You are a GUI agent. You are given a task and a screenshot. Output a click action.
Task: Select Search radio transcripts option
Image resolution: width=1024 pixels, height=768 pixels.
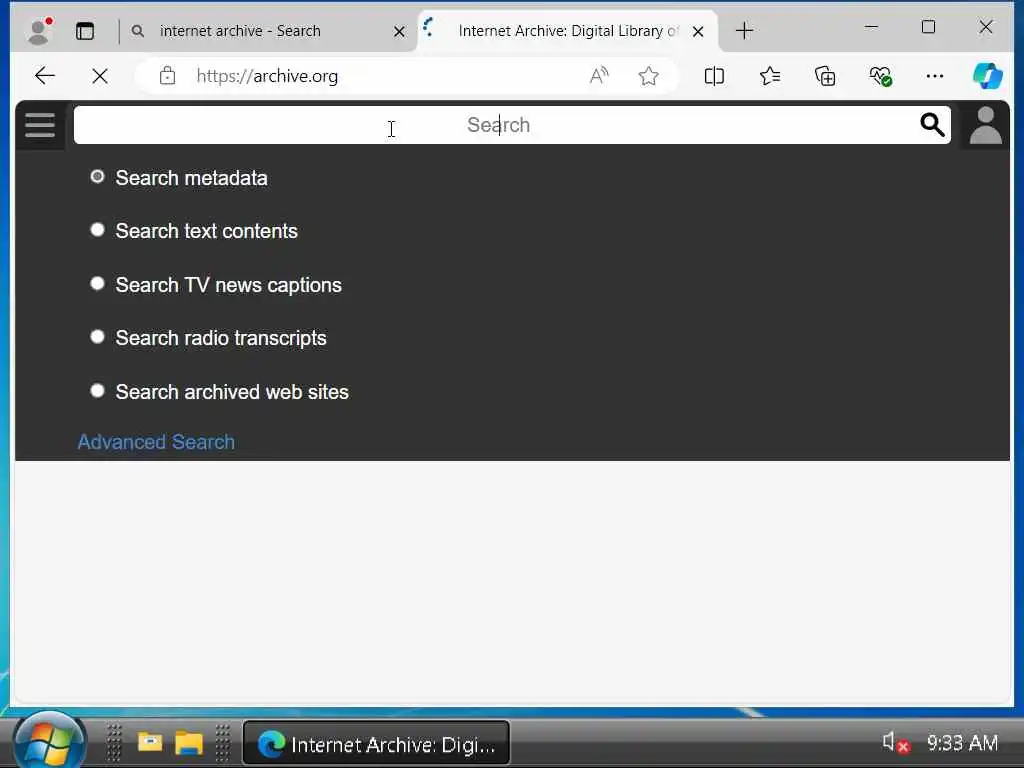[97, 337]
